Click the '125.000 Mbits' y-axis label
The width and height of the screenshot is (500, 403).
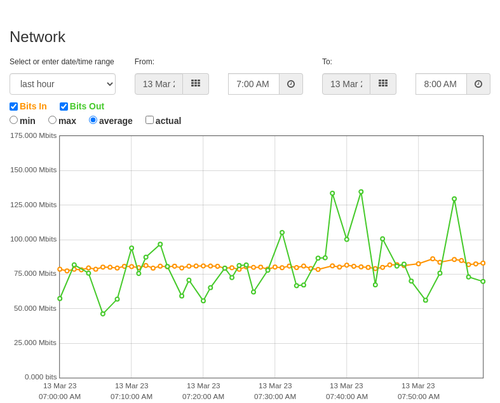33,205
